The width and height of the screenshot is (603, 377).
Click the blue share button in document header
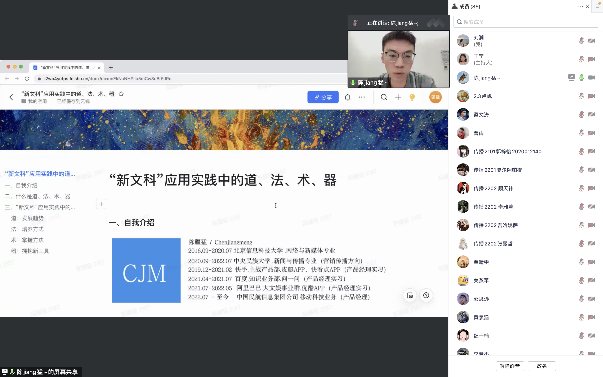pos(323,97)
